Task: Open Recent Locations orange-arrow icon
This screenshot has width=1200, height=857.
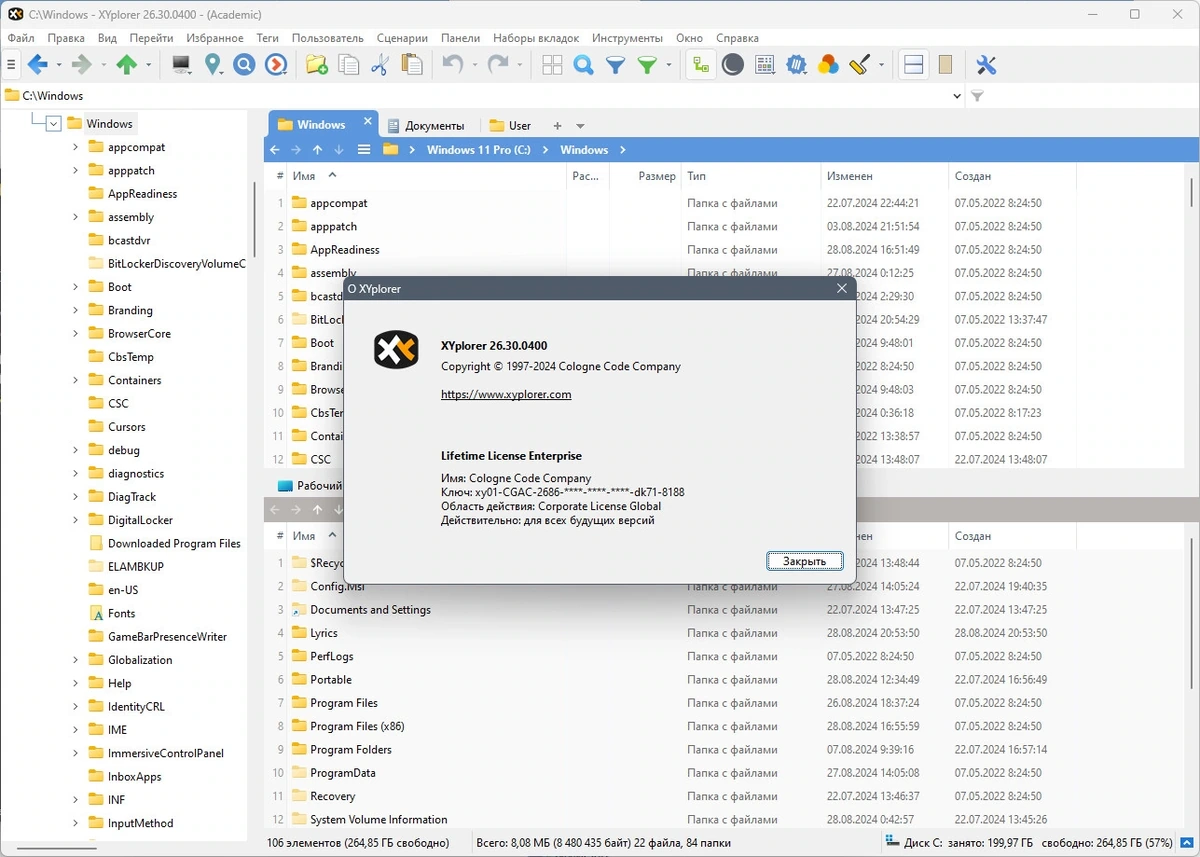Action: pos(276,65)
